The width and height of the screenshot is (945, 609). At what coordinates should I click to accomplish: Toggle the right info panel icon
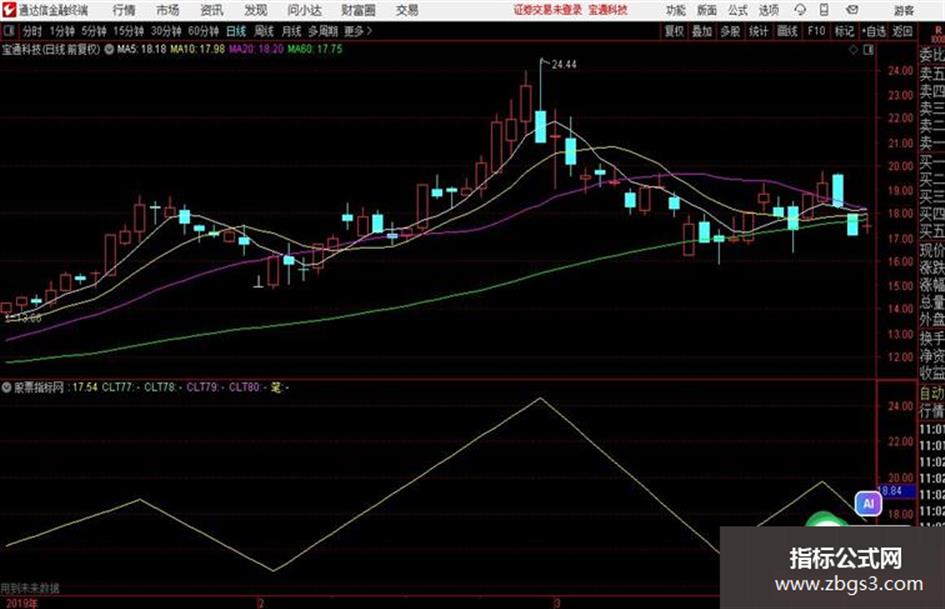tap(868, 50)
